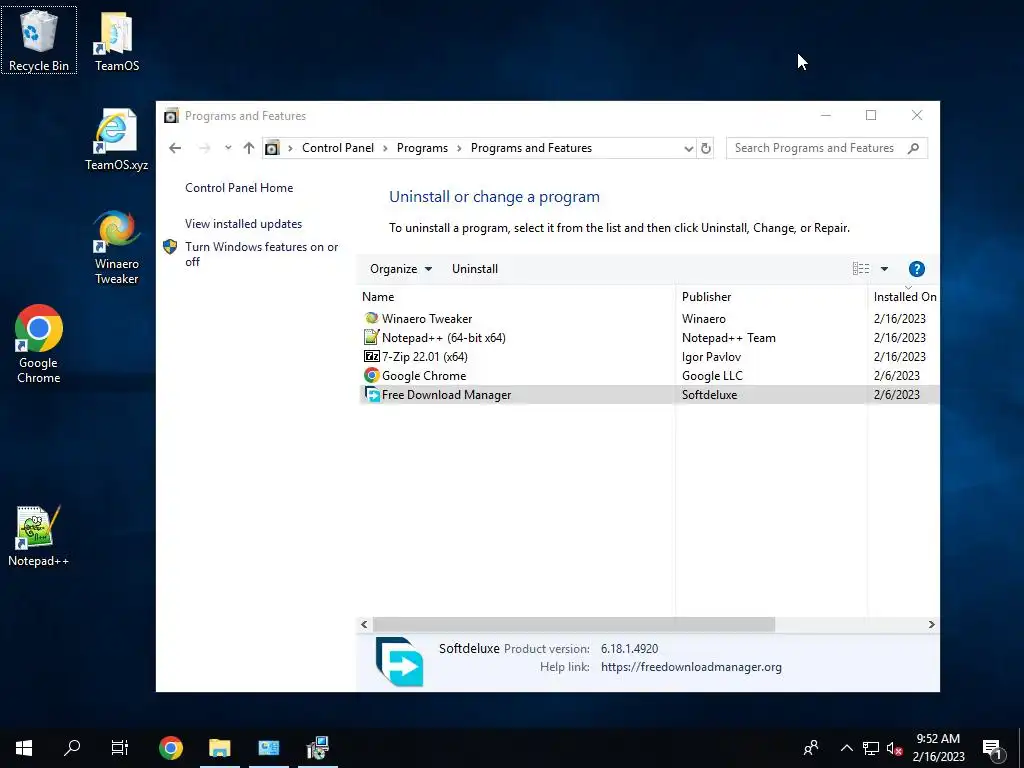Open Task View on the taskbar
Image resolution: width=1024 pixels, height=768 pixels.
coord(120,748)
